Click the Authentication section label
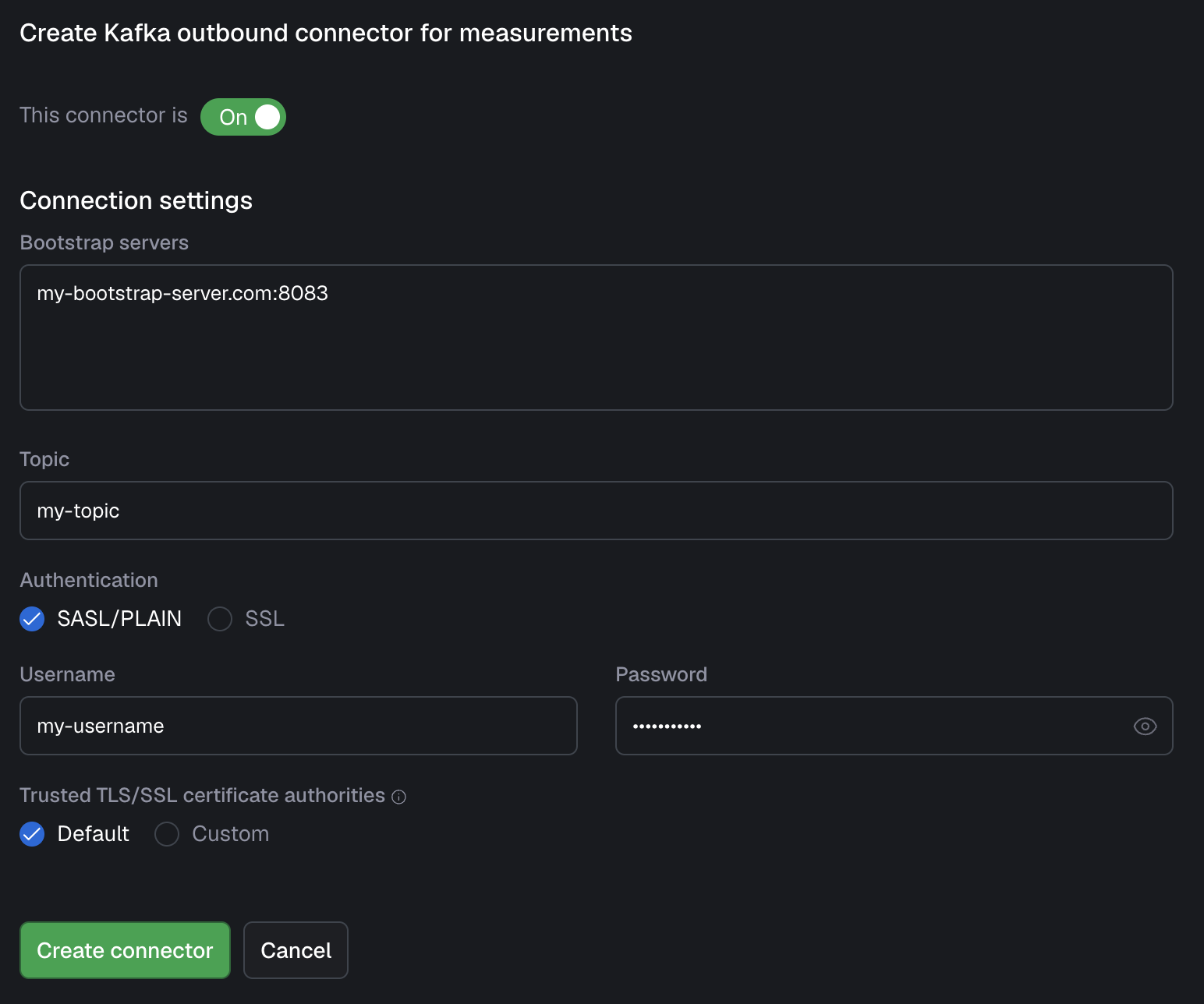This screenshot has height=1004, width=1204. 89,580
